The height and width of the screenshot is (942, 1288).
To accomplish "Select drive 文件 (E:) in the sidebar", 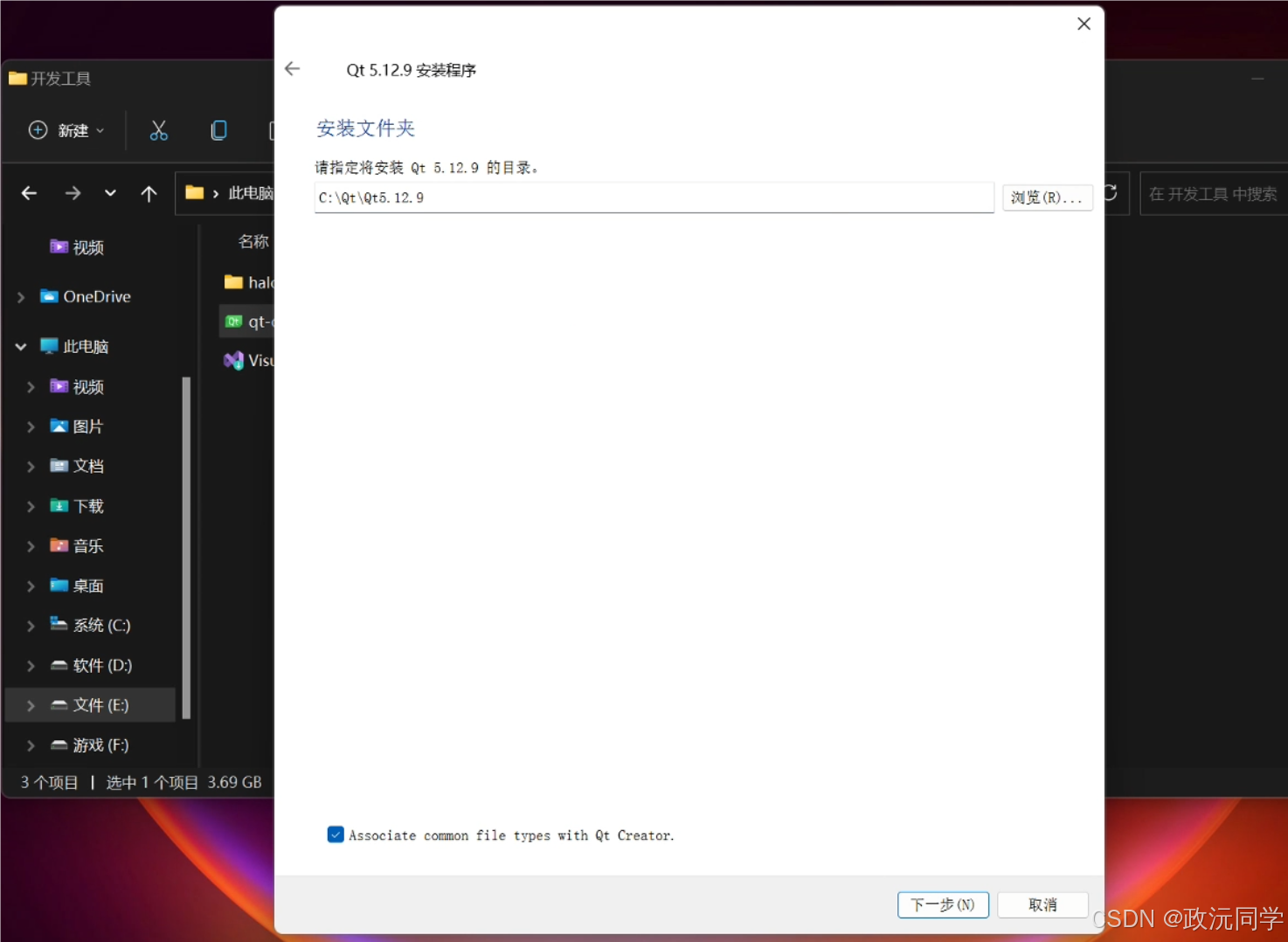I will 91,705.
